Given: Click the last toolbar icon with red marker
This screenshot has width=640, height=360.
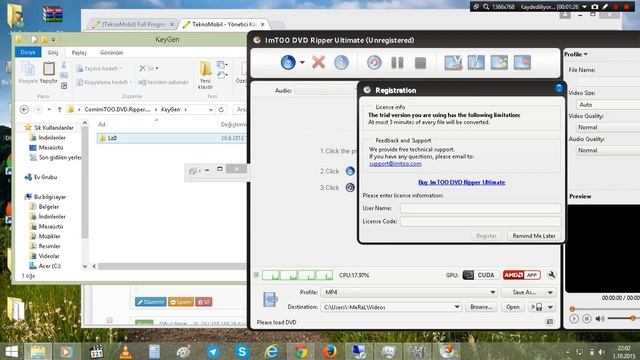Looking at the screenshot, I should [x=522, y=62].
